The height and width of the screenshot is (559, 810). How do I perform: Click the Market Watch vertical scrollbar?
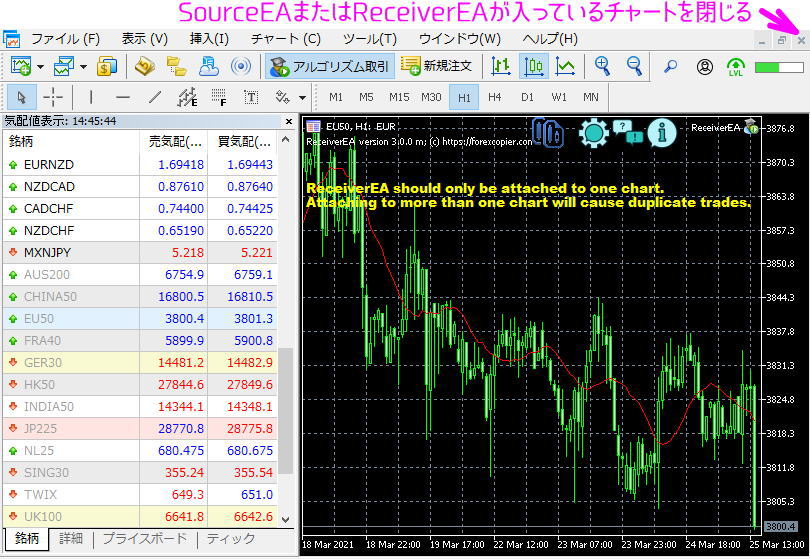[x=286, y=420]
